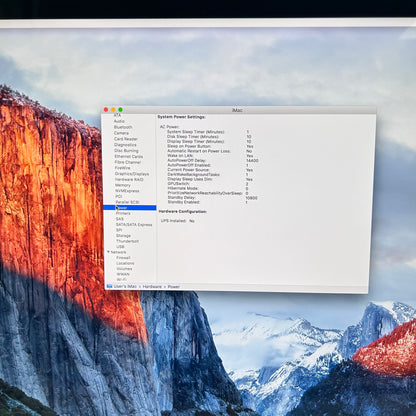The height and width of the screenshot is (416, 416).
Task: Click System Sleep Timer (Minutes) row
Action: (x=208, y=132)
